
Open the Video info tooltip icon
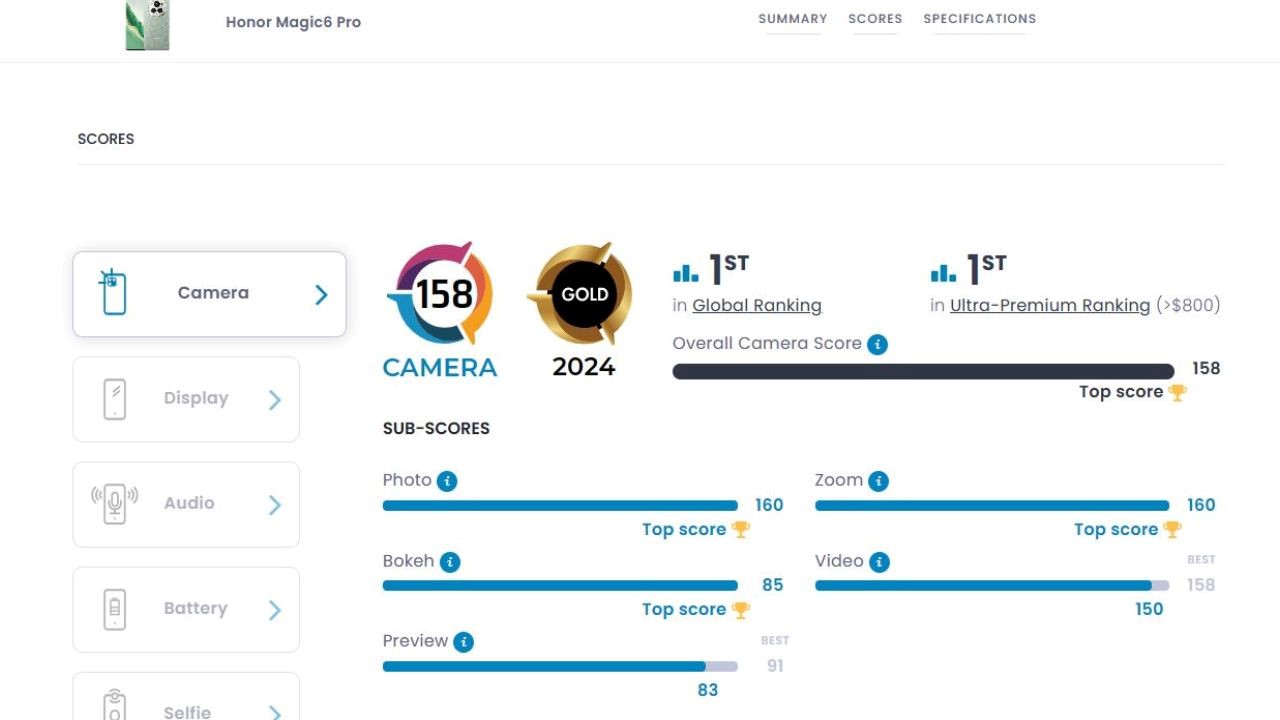(879, 562)
